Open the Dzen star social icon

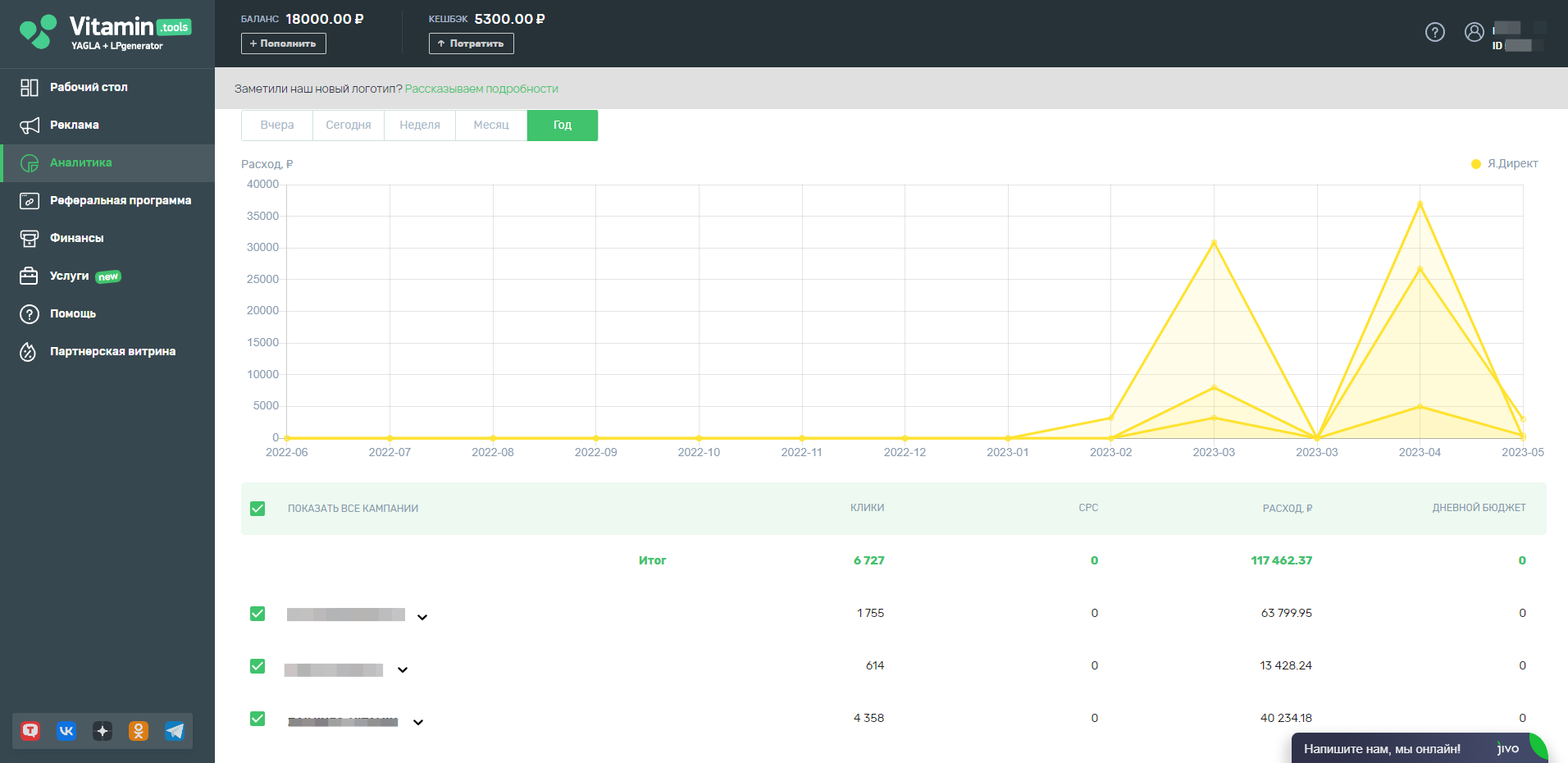[x=103, y=731]
